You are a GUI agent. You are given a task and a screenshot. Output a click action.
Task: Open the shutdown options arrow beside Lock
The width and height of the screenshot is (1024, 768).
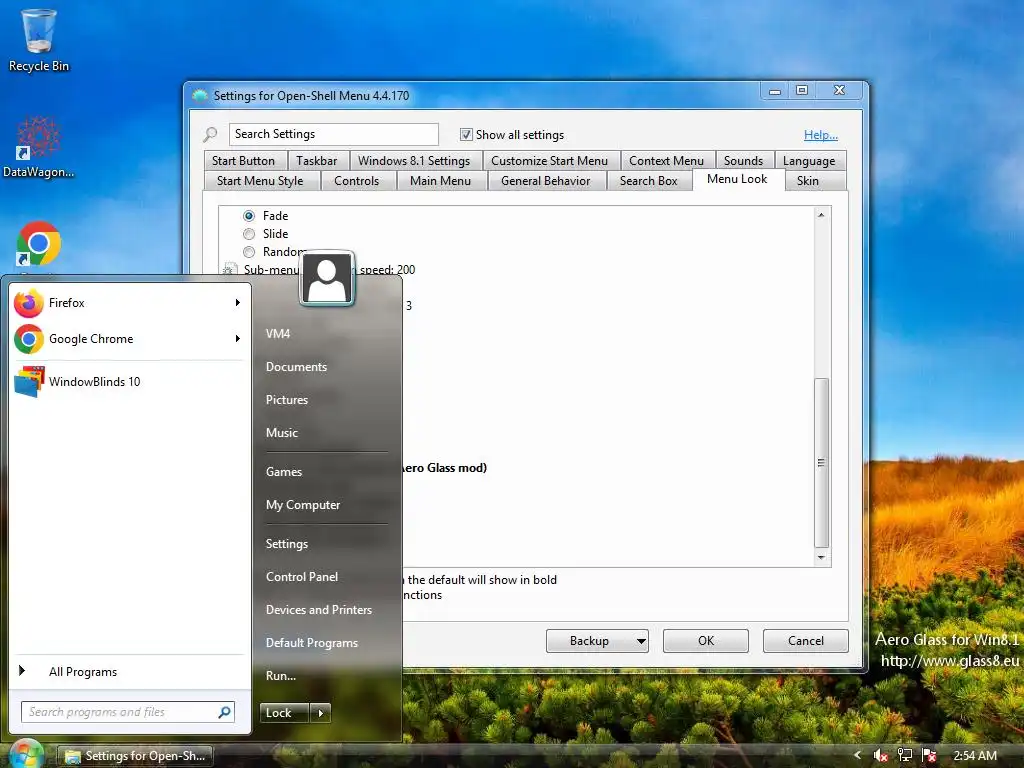point(320,713)
